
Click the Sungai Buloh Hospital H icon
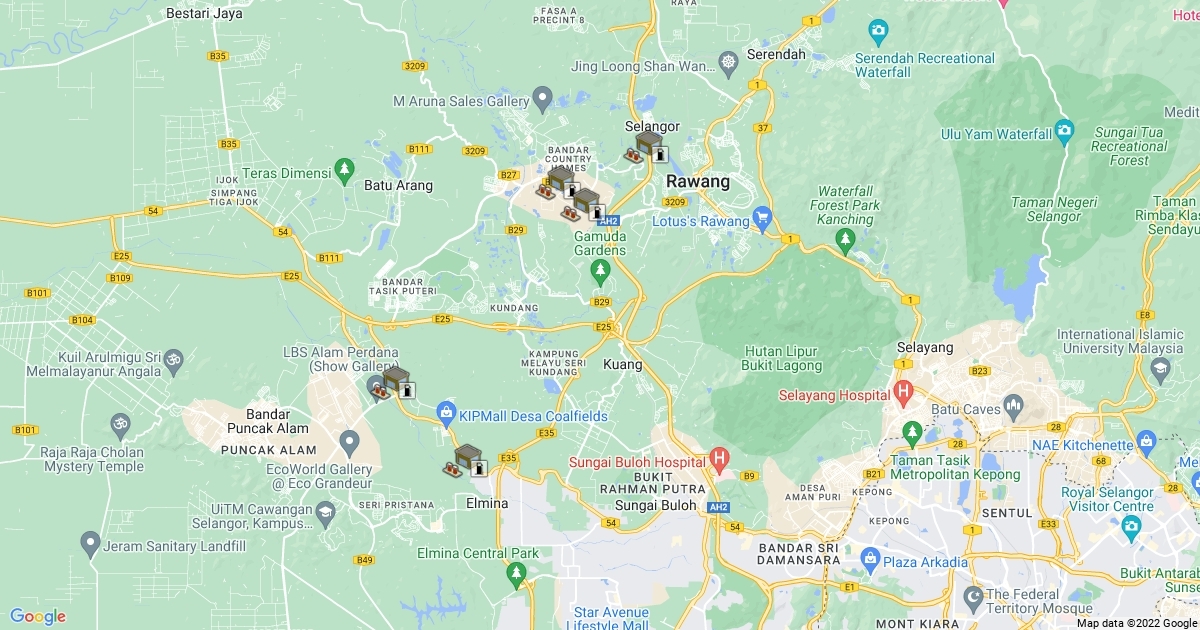coord(718,460)
